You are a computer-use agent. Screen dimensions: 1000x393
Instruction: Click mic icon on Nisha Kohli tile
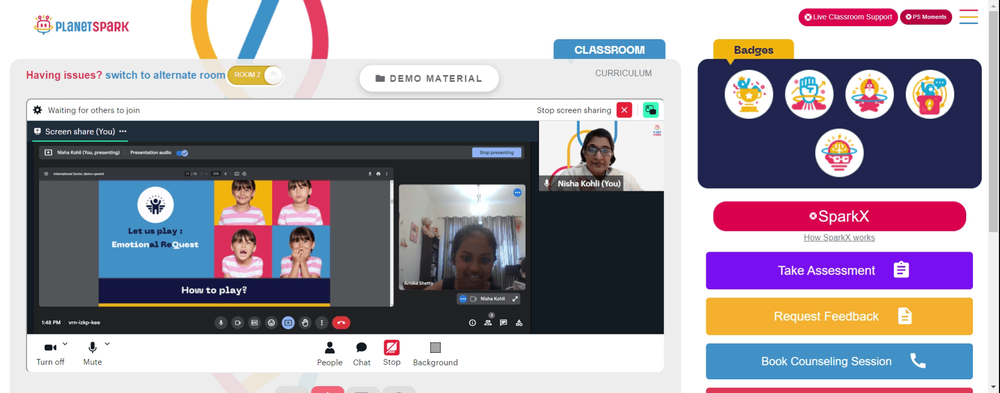547,184
